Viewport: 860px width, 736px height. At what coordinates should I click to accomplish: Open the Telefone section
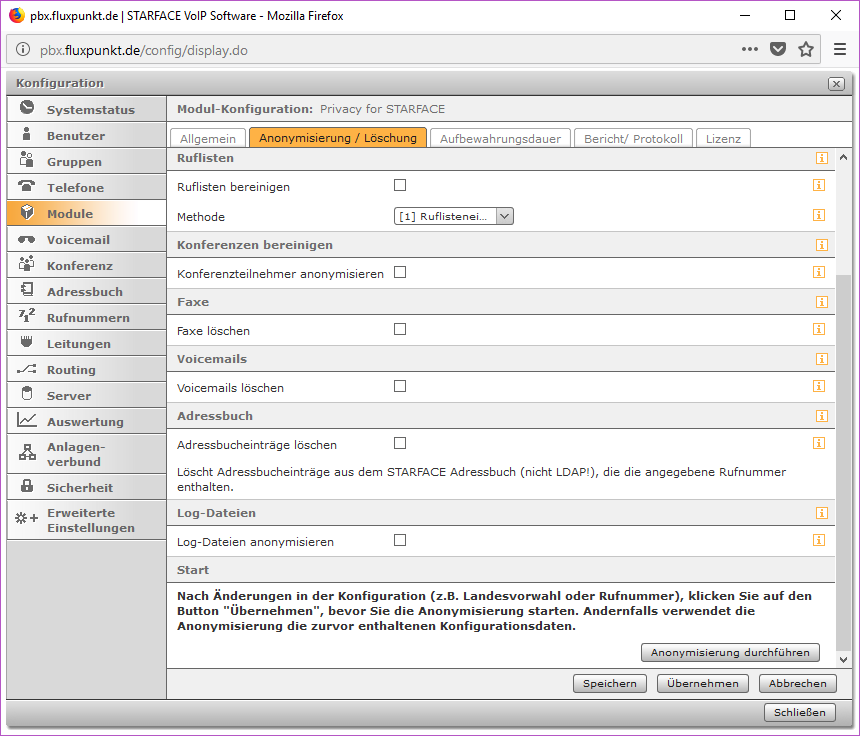coord(87,188)
